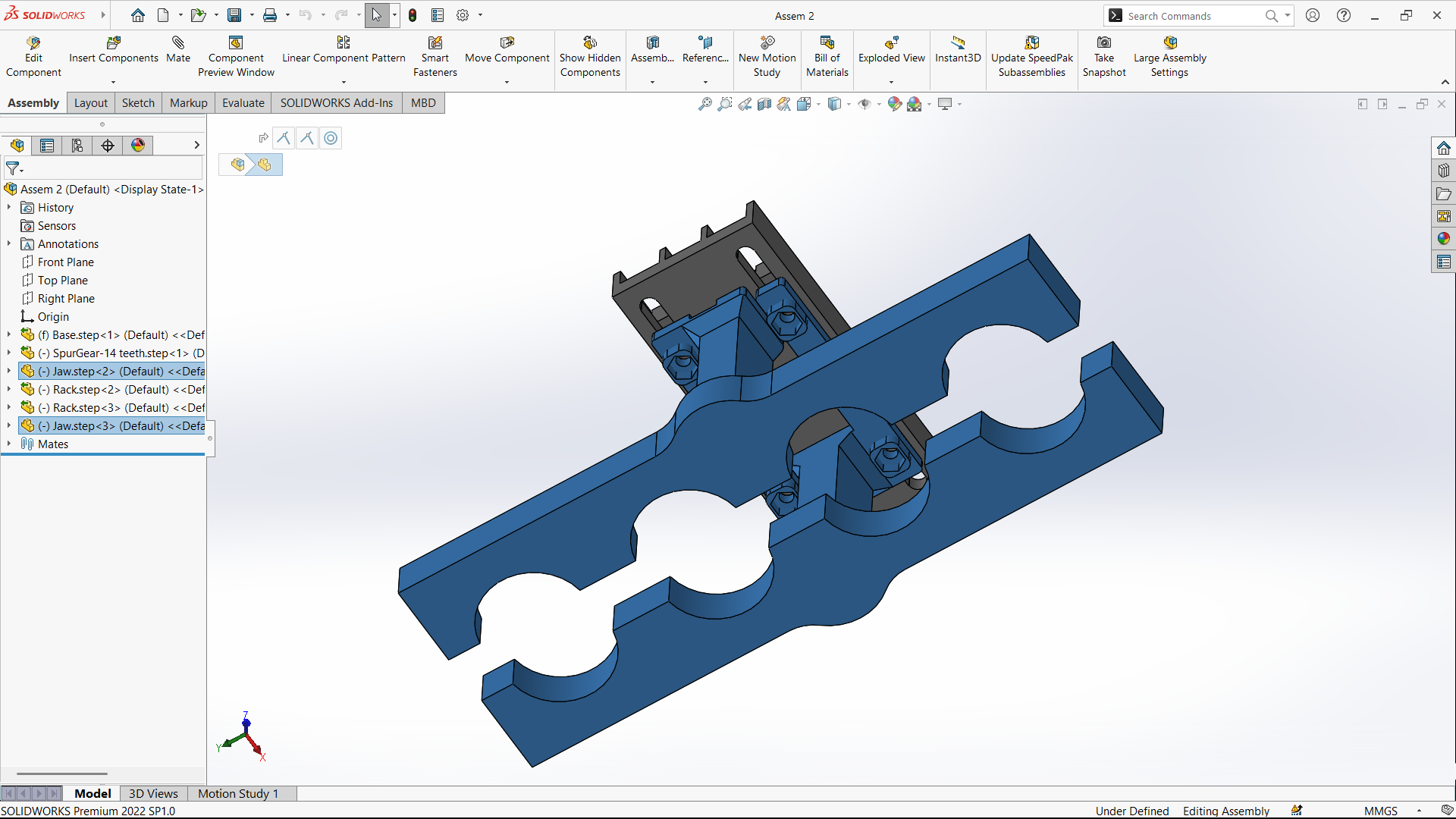Open Insert Components tool
This screenshot has height=819, width=1456.
pos(114,50)
